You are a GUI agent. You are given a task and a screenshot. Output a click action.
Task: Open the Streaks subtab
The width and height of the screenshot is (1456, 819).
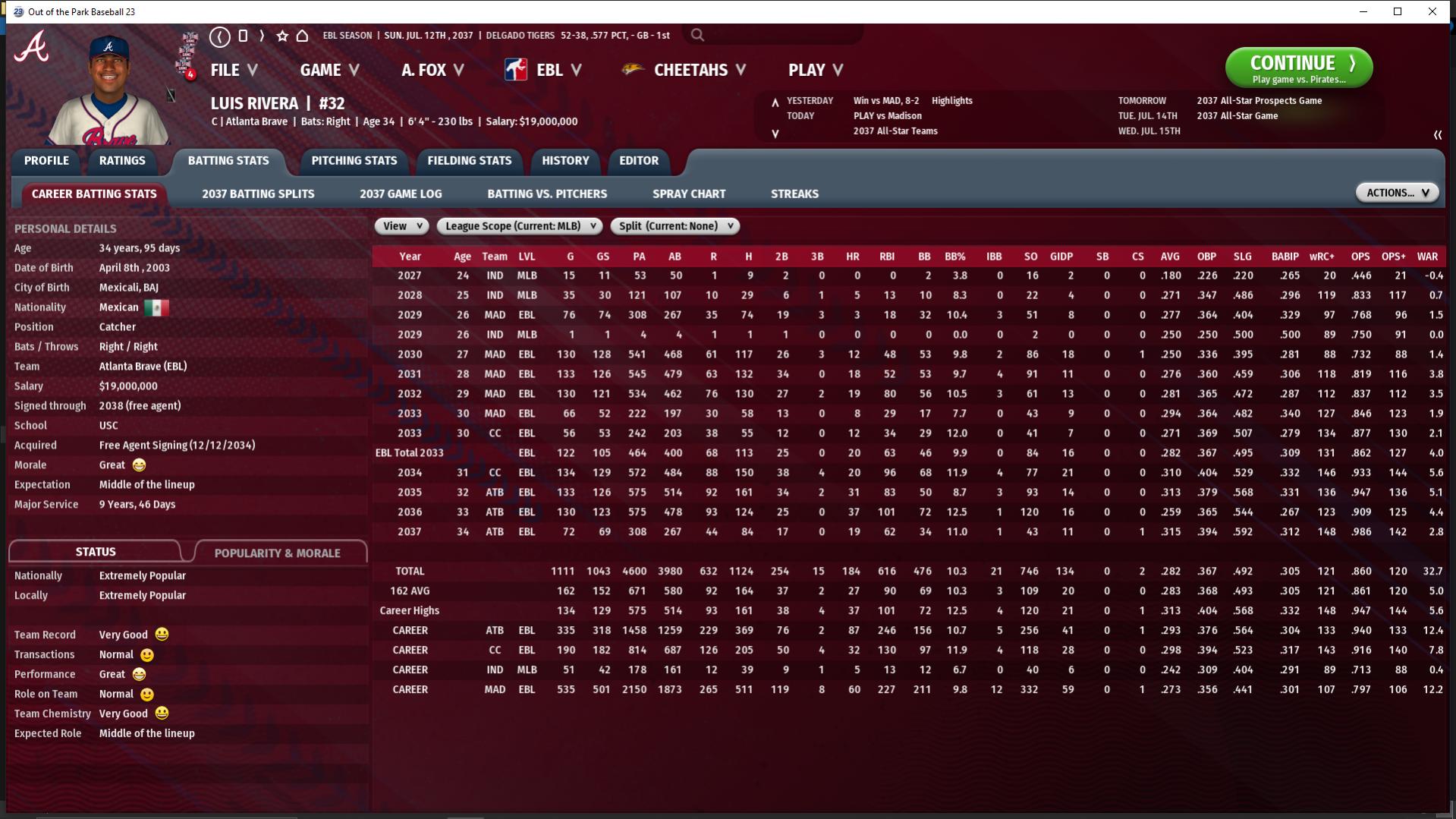[794, 194]
